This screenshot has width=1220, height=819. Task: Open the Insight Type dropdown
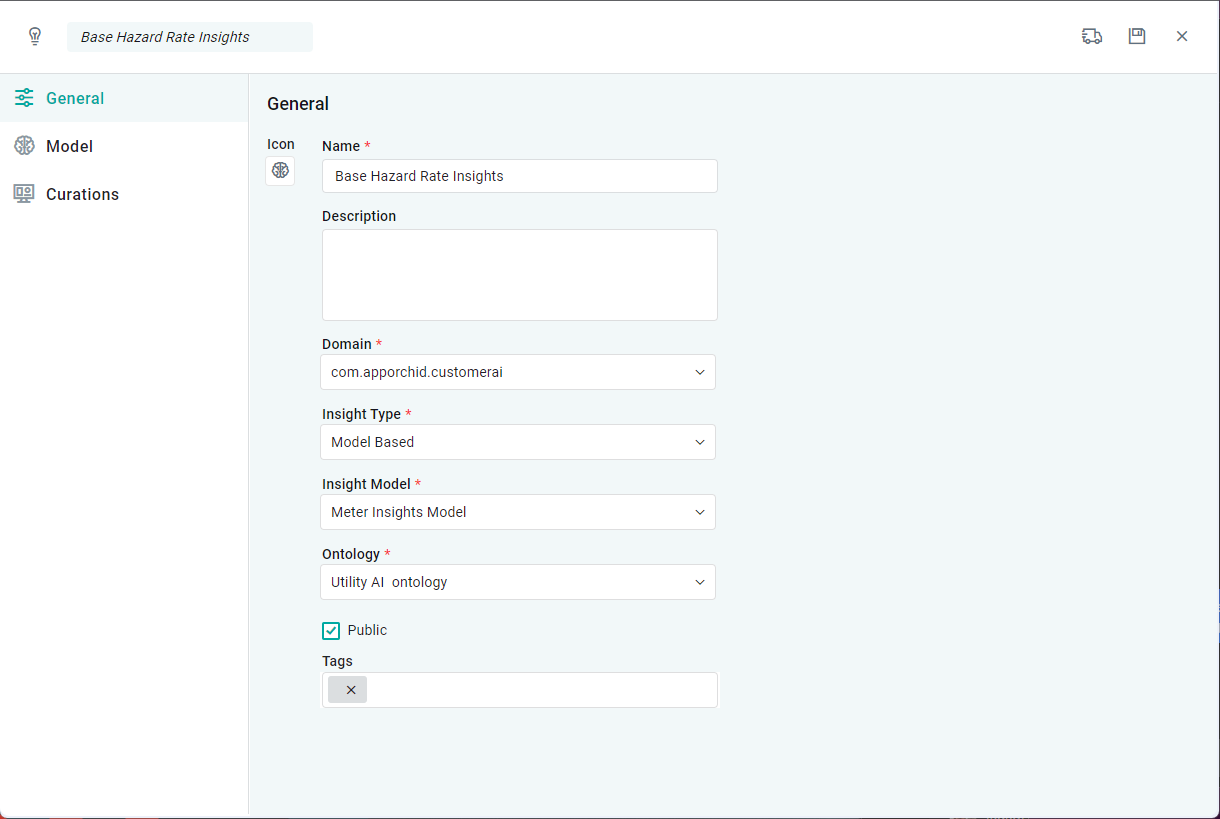coord(699,442)
